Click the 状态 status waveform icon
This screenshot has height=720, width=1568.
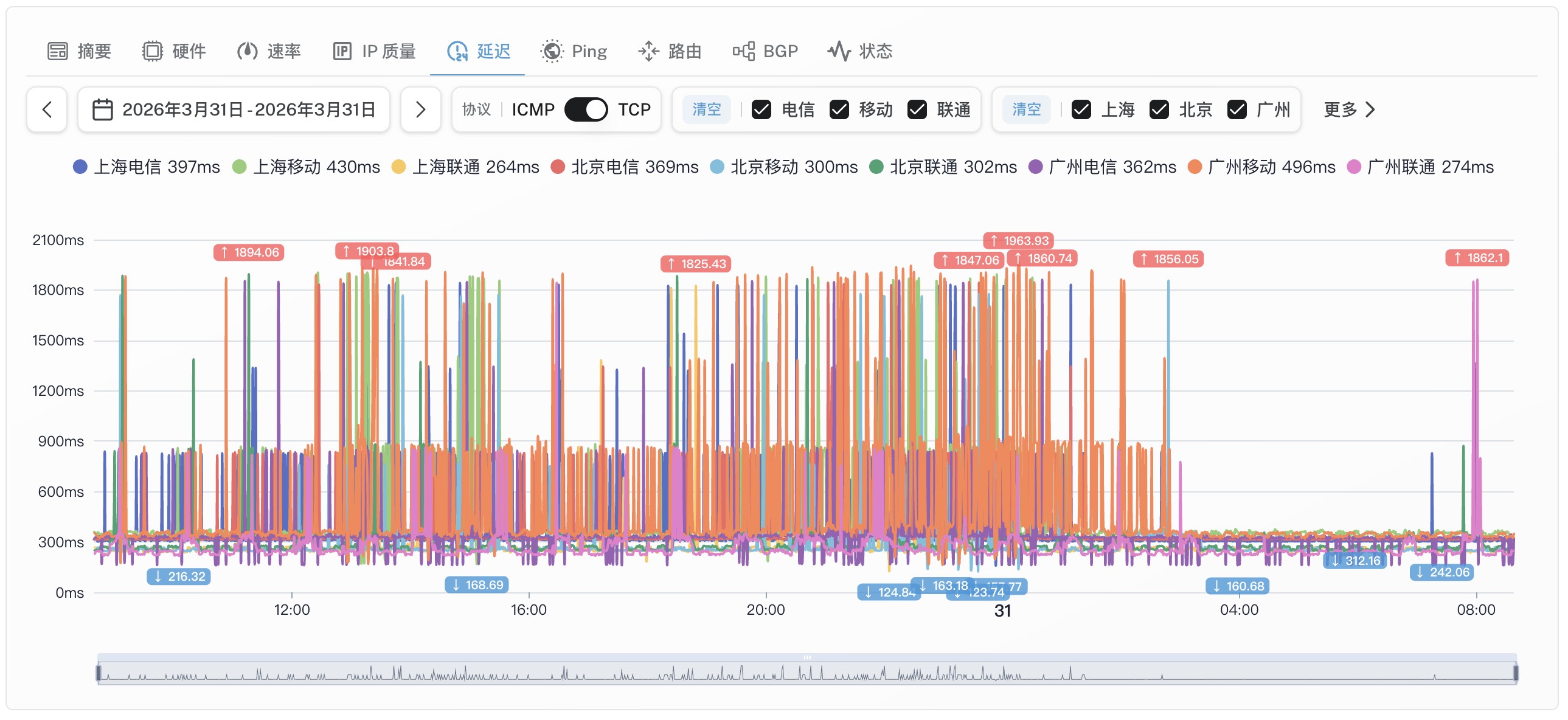click(x=839, y=51)
